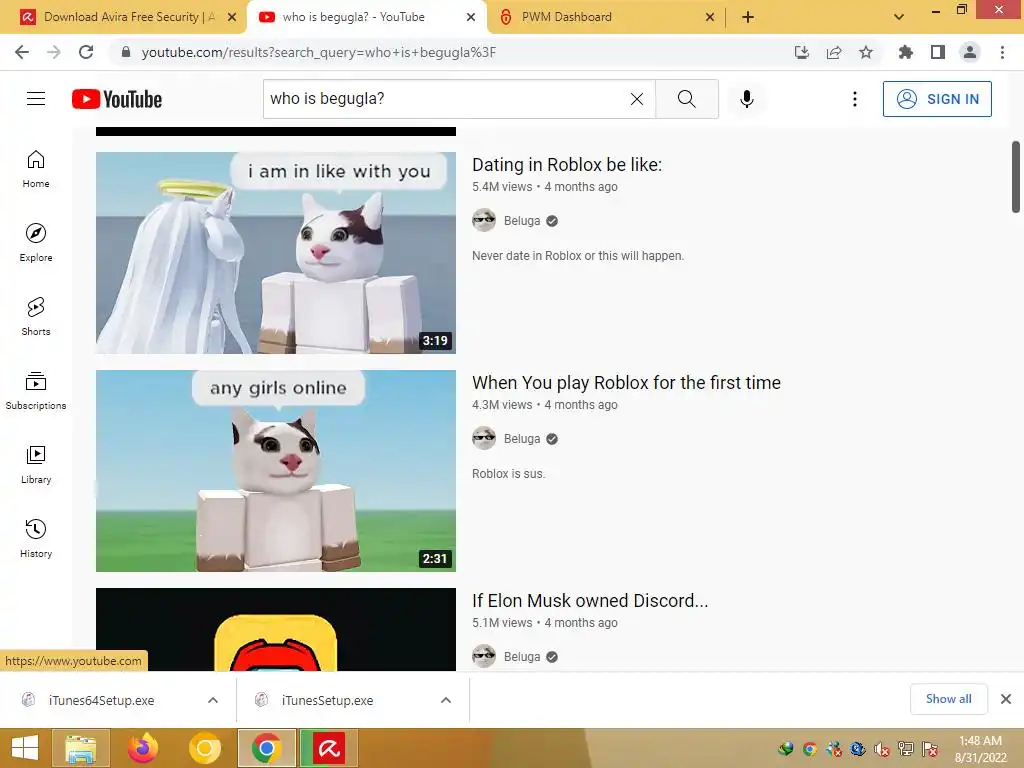Open Explore in the sidebar
1024x768 pixels.
(x=36, y=243)
